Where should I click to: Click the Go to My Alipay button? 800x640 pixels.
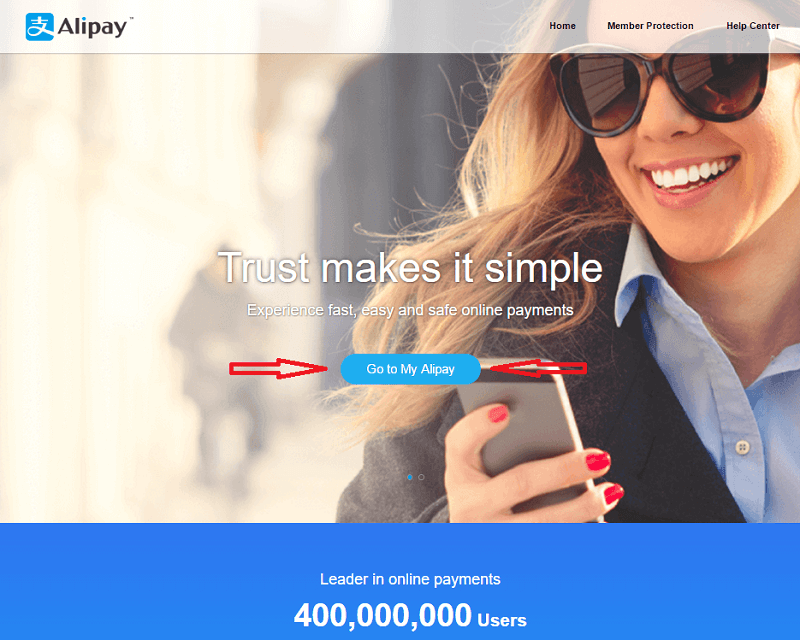pyautogui.click(x=411, y=369)
